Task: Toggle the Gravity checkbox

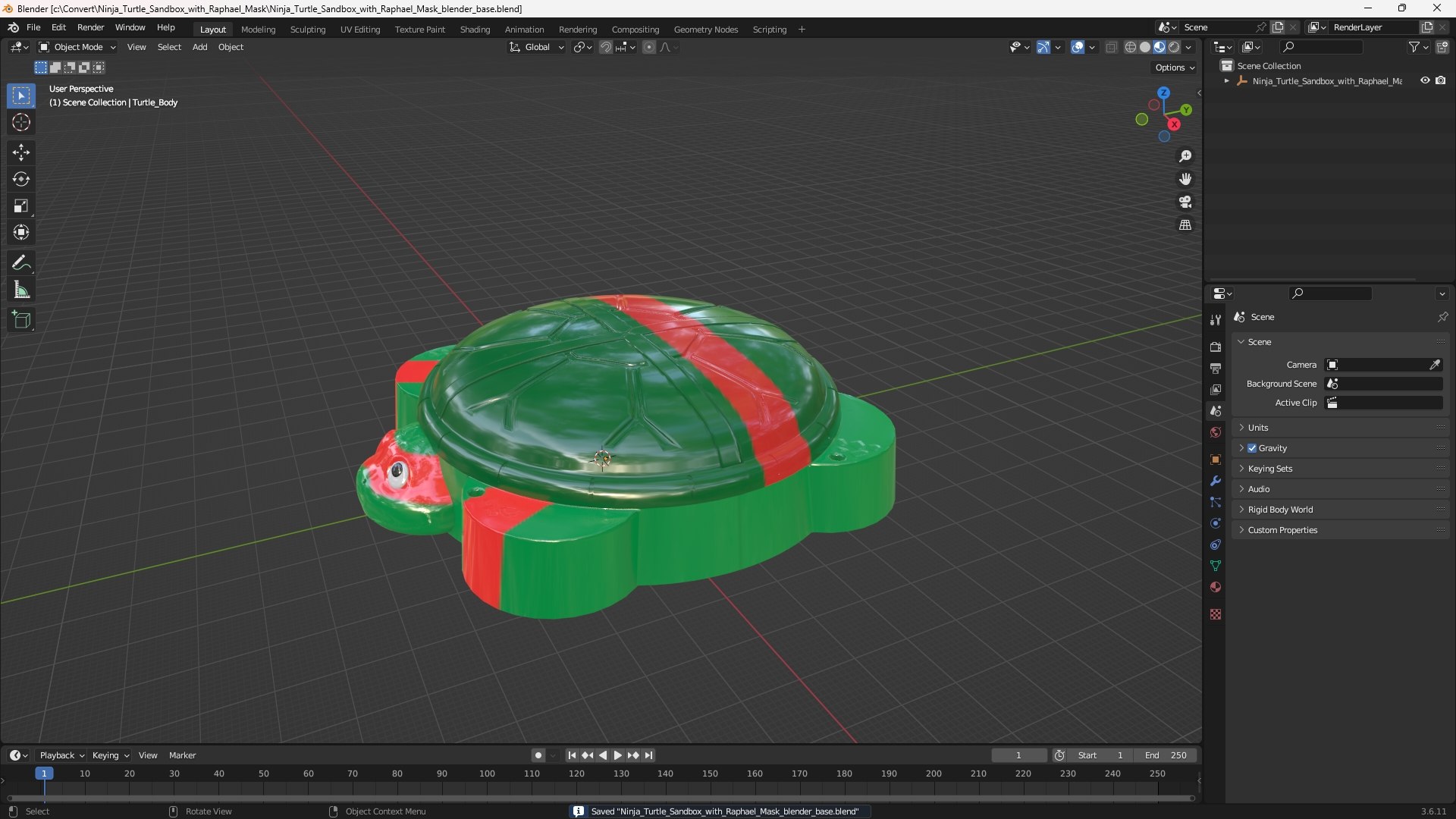Action: (1252, 448)
